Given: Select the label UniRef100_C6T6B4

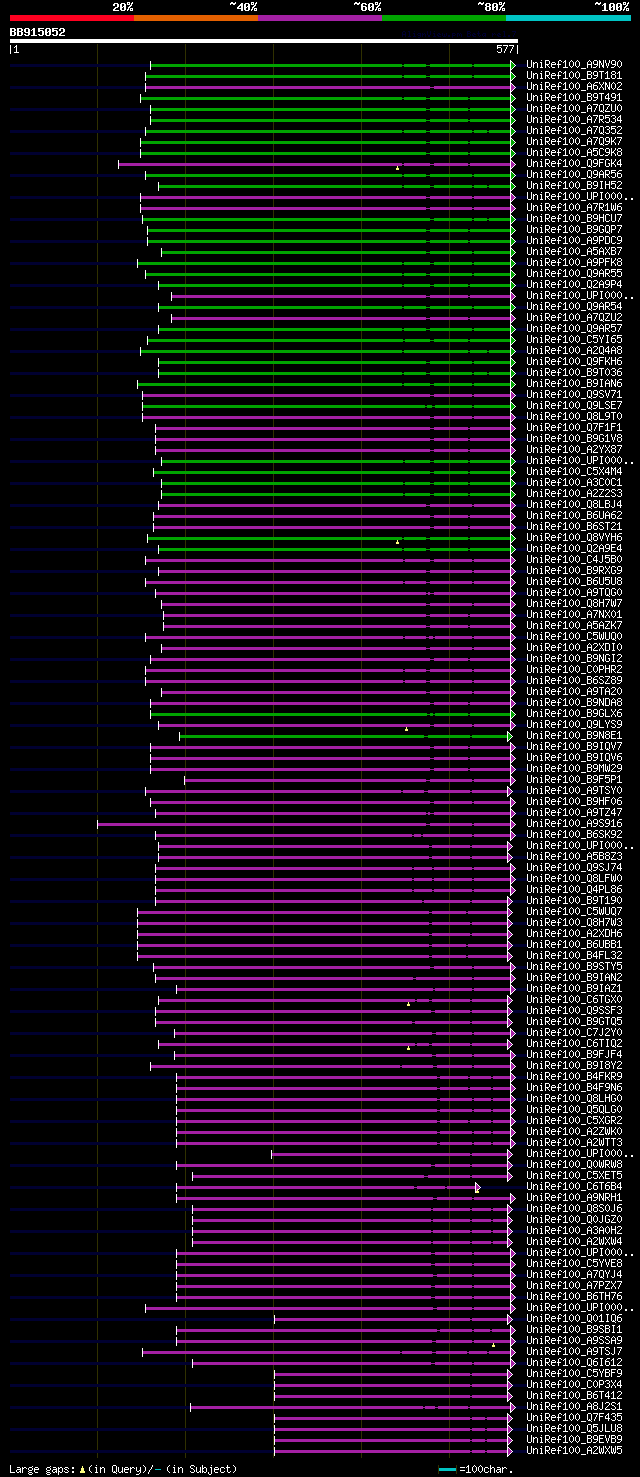Looking at the screenshot, I should coord(574,1187).
